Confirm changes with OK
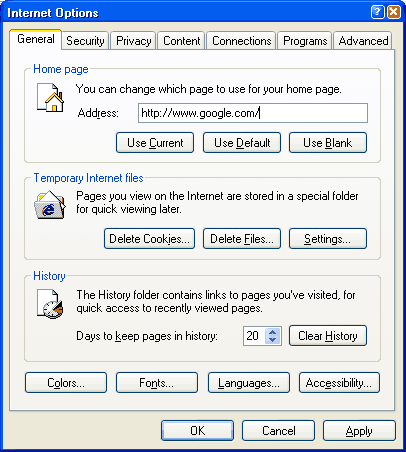The image size is (406, 452). [x=198, y=431]
